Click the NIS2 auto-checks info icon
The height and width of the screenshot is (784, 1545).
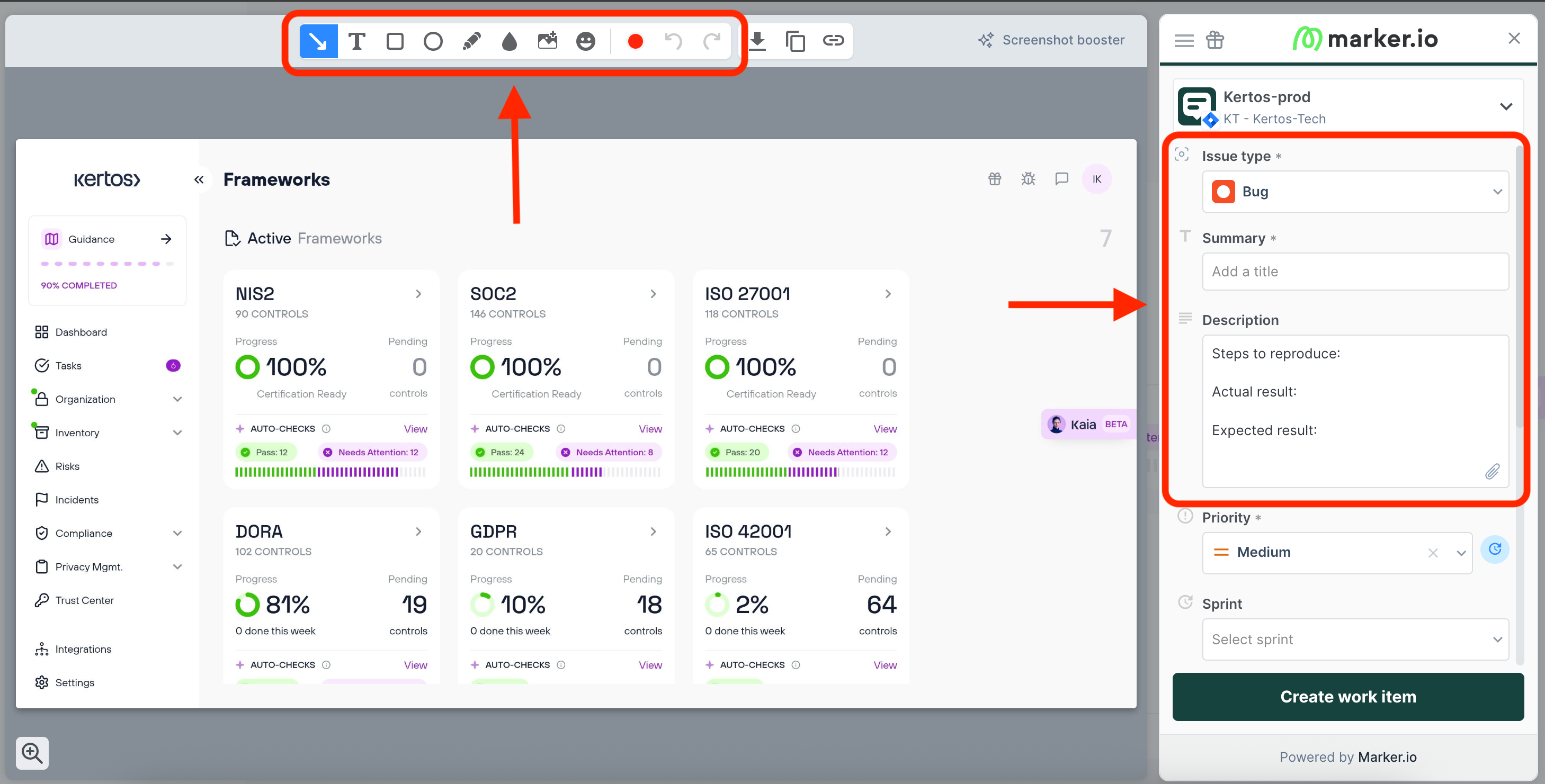point(326,429)
